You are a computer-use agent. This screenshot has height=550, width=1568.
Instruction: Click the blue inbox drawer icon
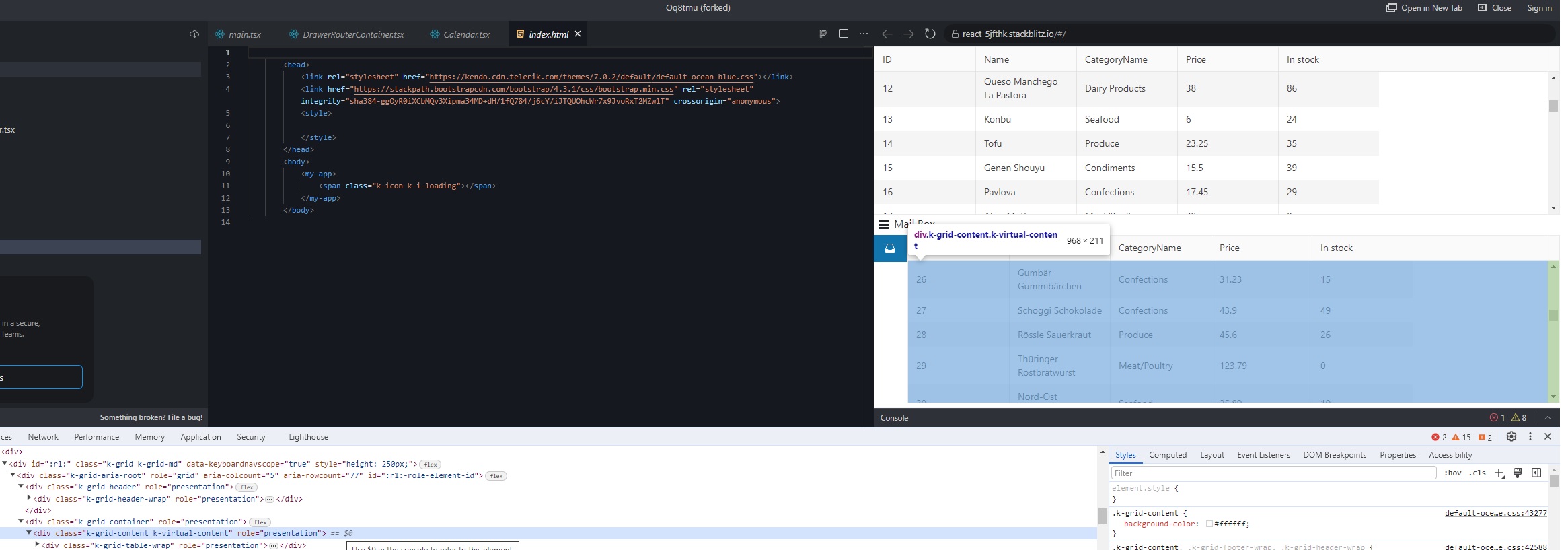coord(890,248)
